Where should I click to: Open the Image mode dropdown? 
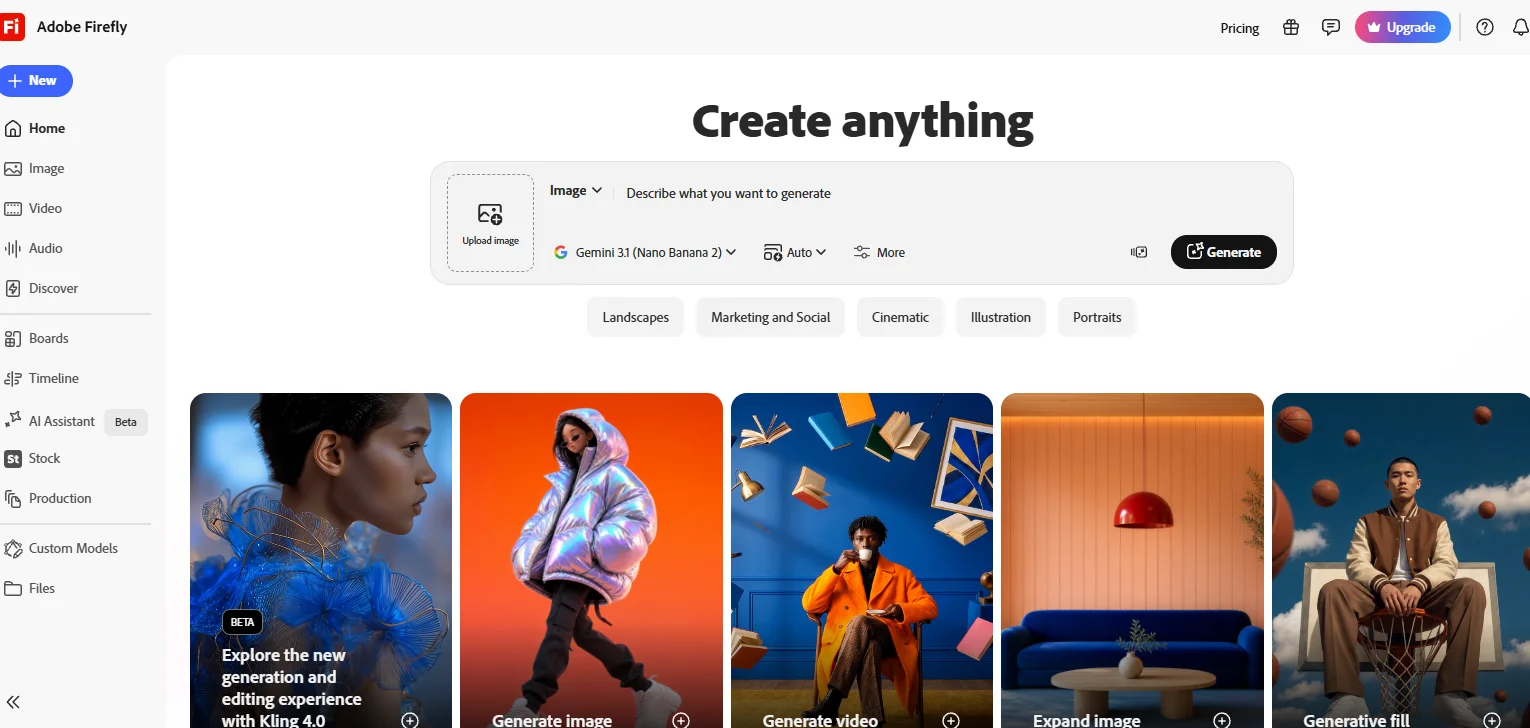(x=576, y=190)
